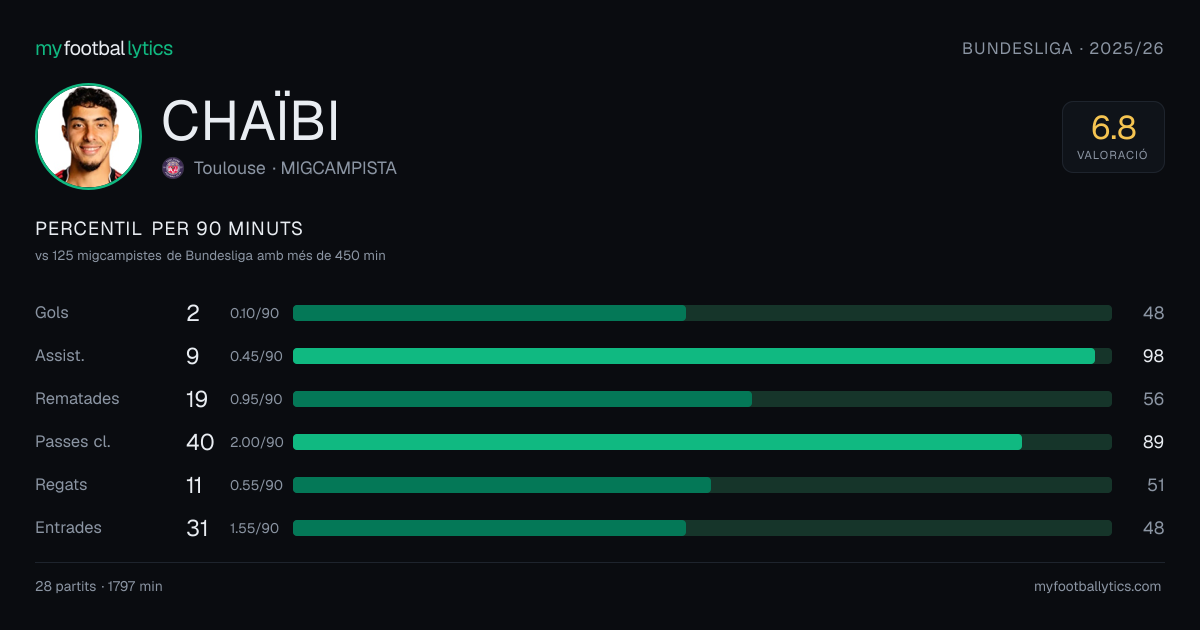
Task: Select the Rematades percentile bar
Action: pos(702,399)
